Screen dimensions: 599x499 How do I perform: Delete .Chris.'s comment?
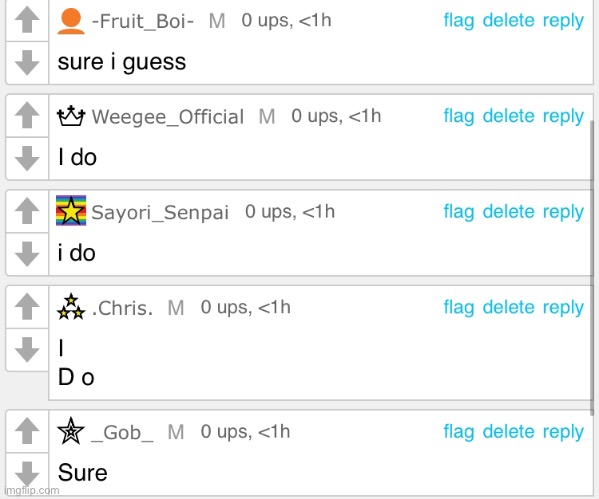click(x=508, y=308)
